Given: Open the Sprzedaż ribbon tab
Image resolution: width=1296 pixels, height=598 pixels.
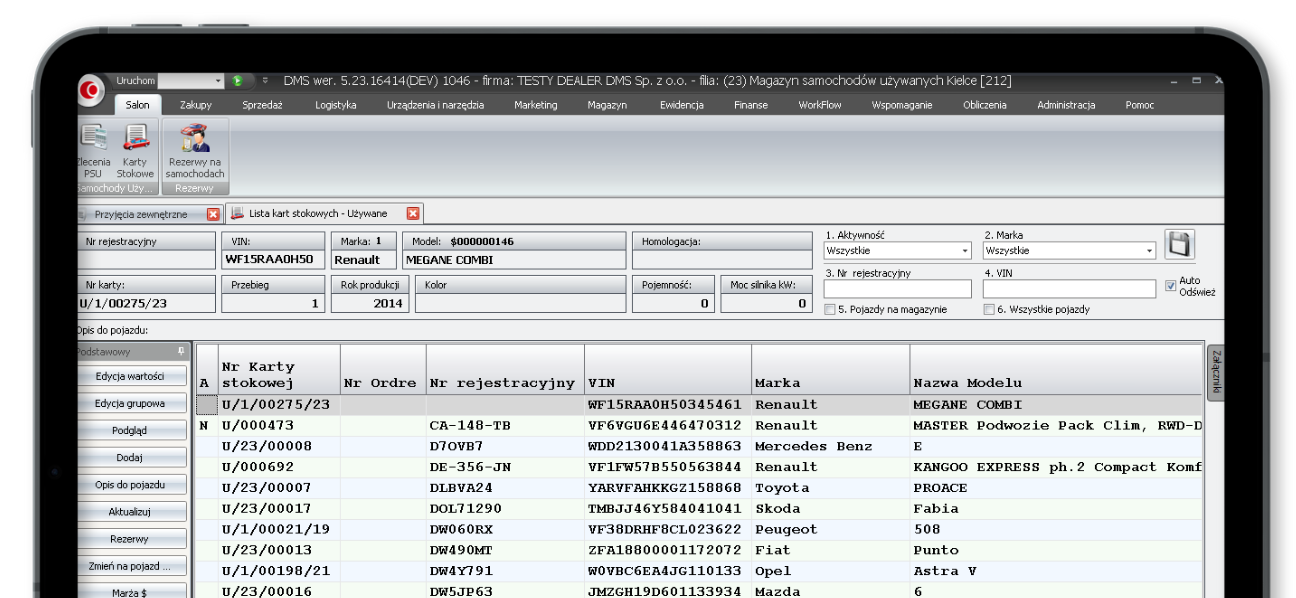Looking at the screenshot, I should click(262, 105).
